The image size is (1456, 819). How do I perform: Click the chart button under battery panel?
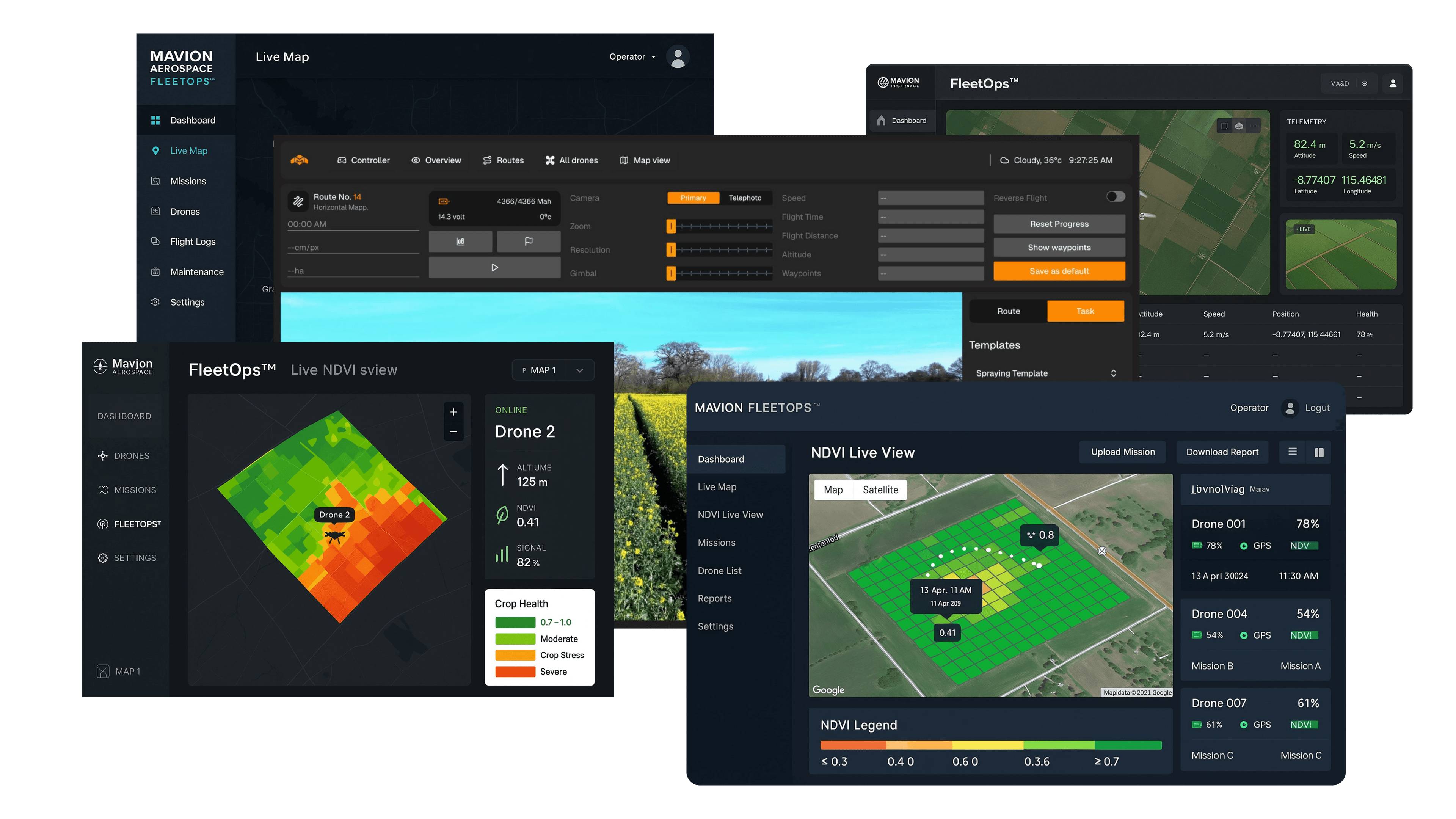460,242
